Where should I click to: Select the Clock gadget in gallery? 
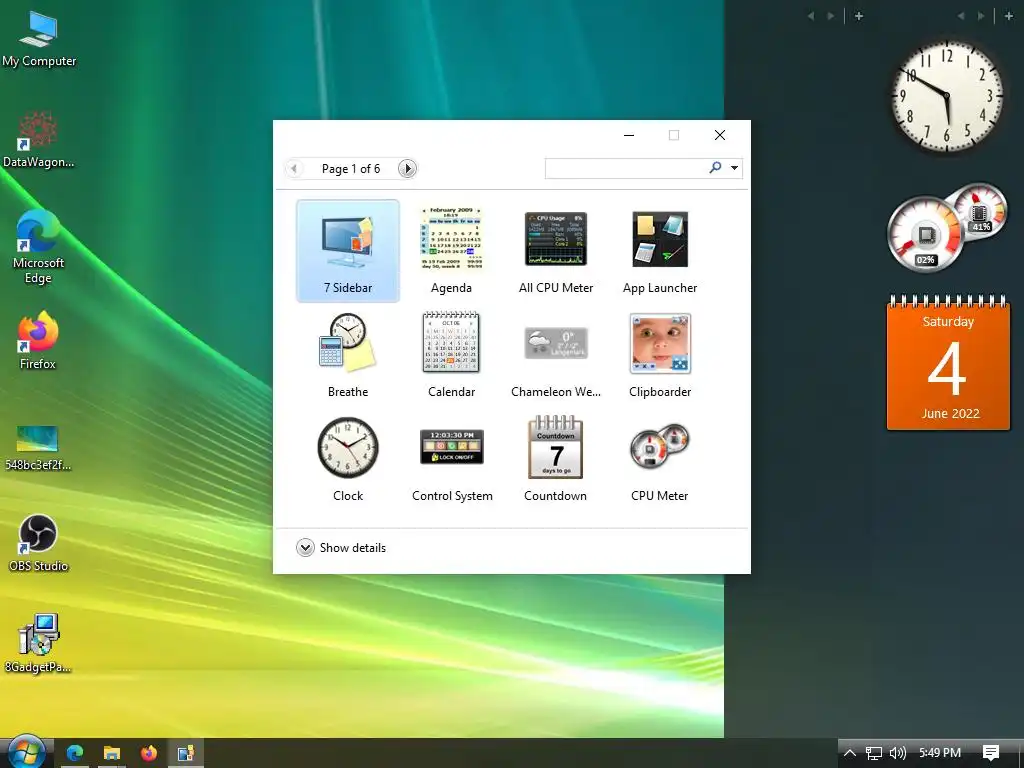[347, 459]
